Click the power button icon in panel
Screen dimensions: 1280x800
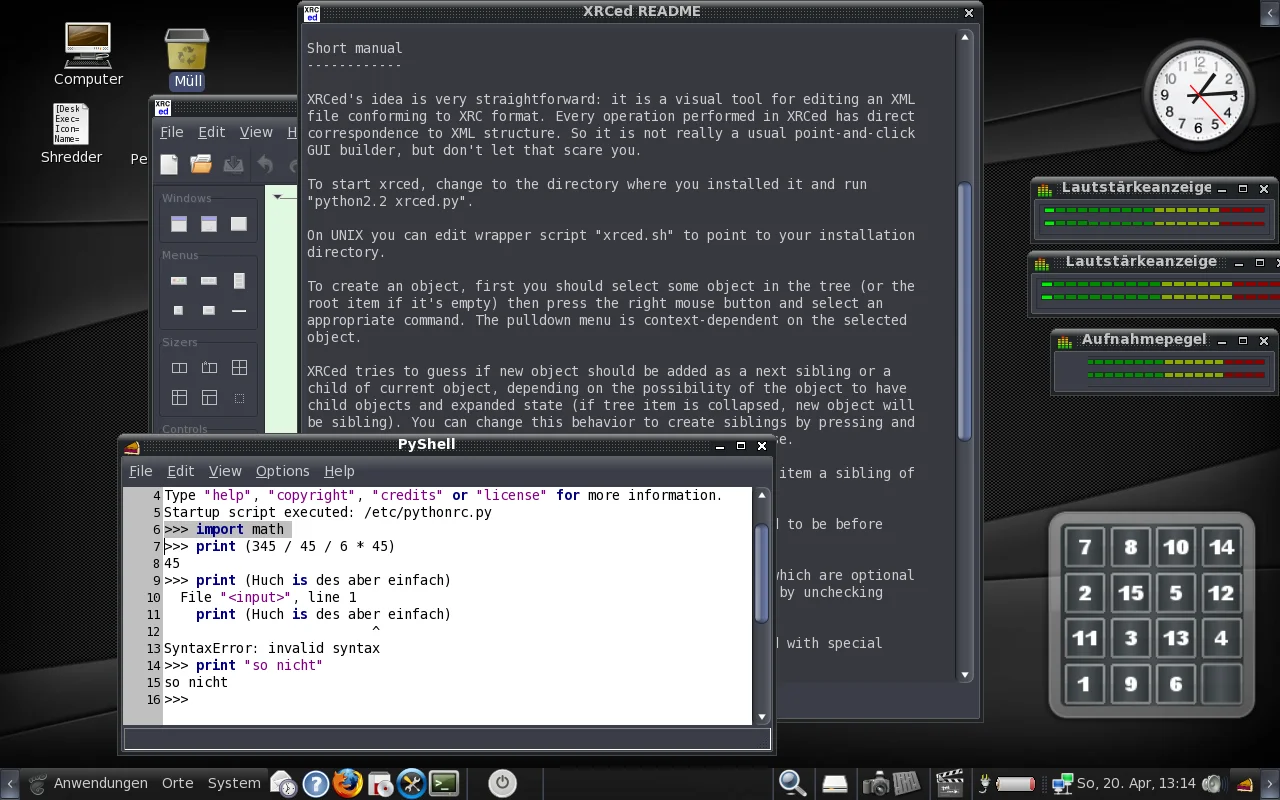[502, 784]
